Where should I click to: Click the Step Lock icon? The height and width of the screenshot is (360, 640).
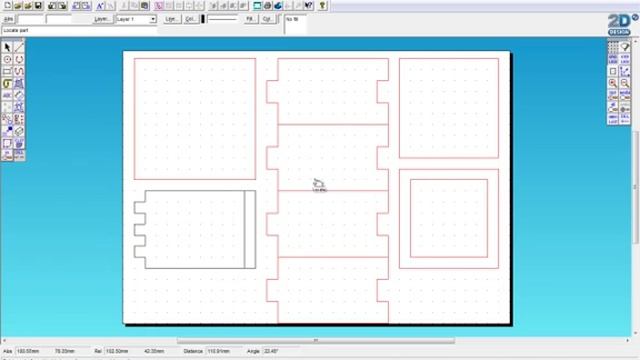click(x=625, y=60)
